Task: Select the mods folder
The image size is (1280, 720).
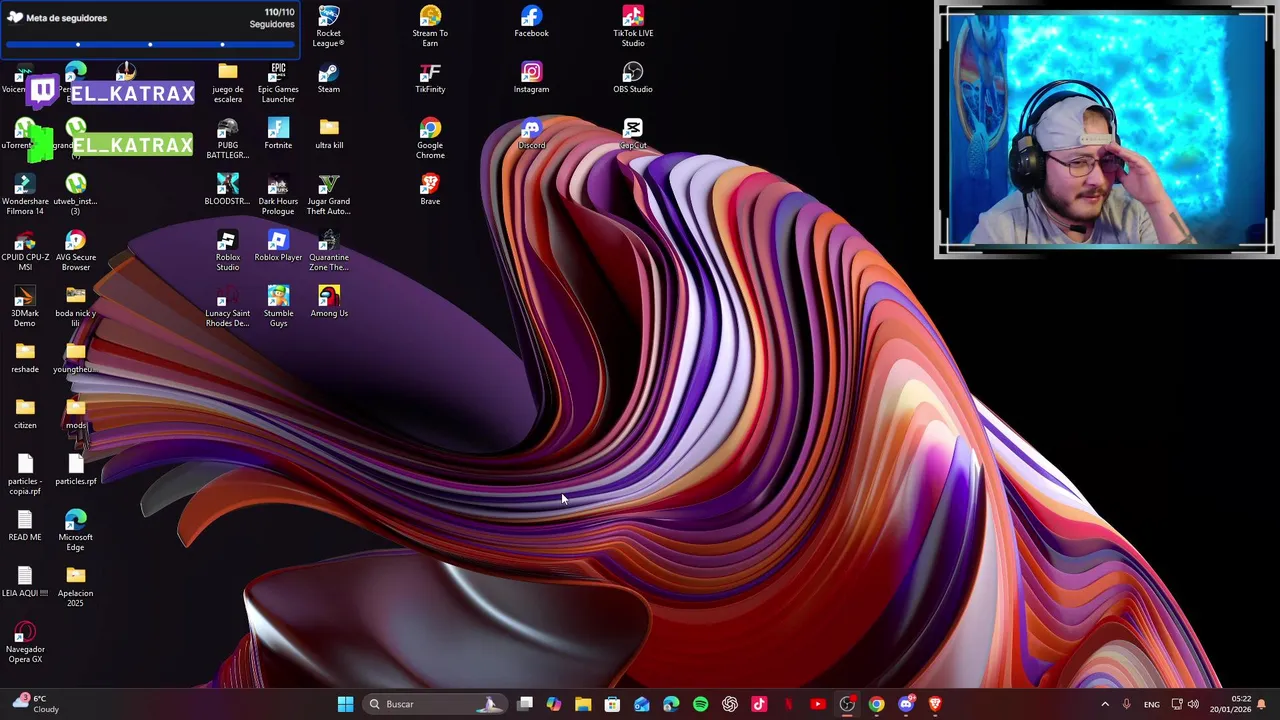Action: 76,414
